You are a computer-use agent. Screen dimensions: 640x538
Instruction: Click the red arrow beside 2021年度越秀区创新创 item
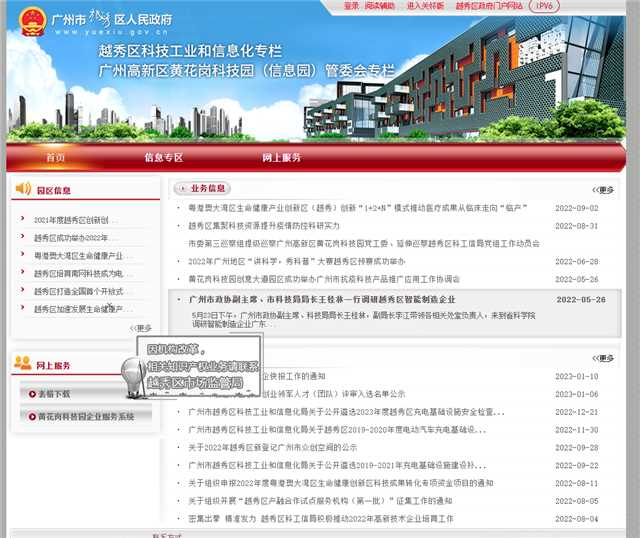[24, 220]
